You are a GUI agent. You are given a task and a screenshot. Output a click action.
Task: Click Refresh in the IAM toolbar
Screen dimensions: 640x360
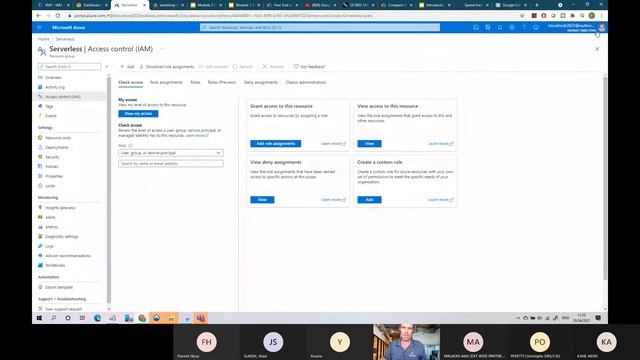[x=243, y=67]
